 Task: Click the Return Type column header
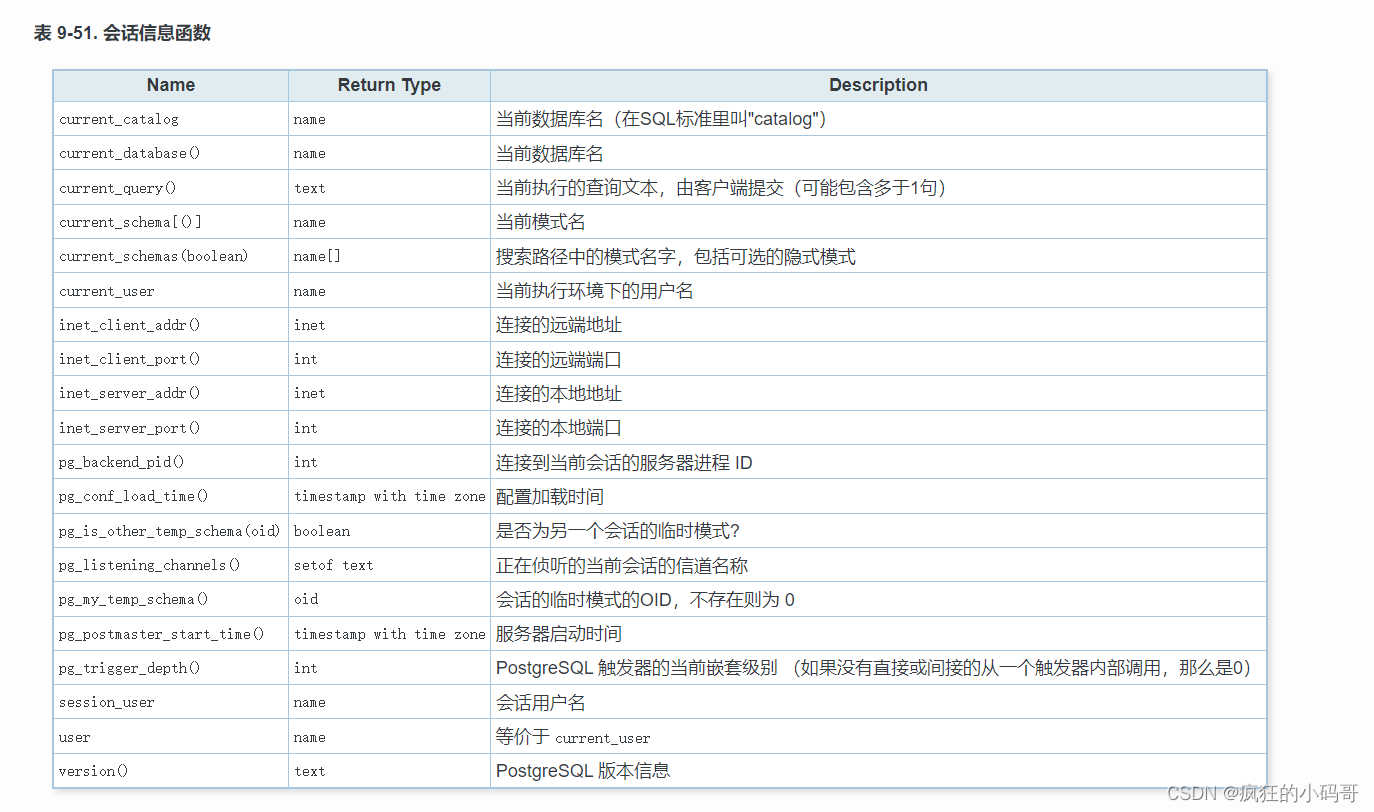tap(389, 85)
